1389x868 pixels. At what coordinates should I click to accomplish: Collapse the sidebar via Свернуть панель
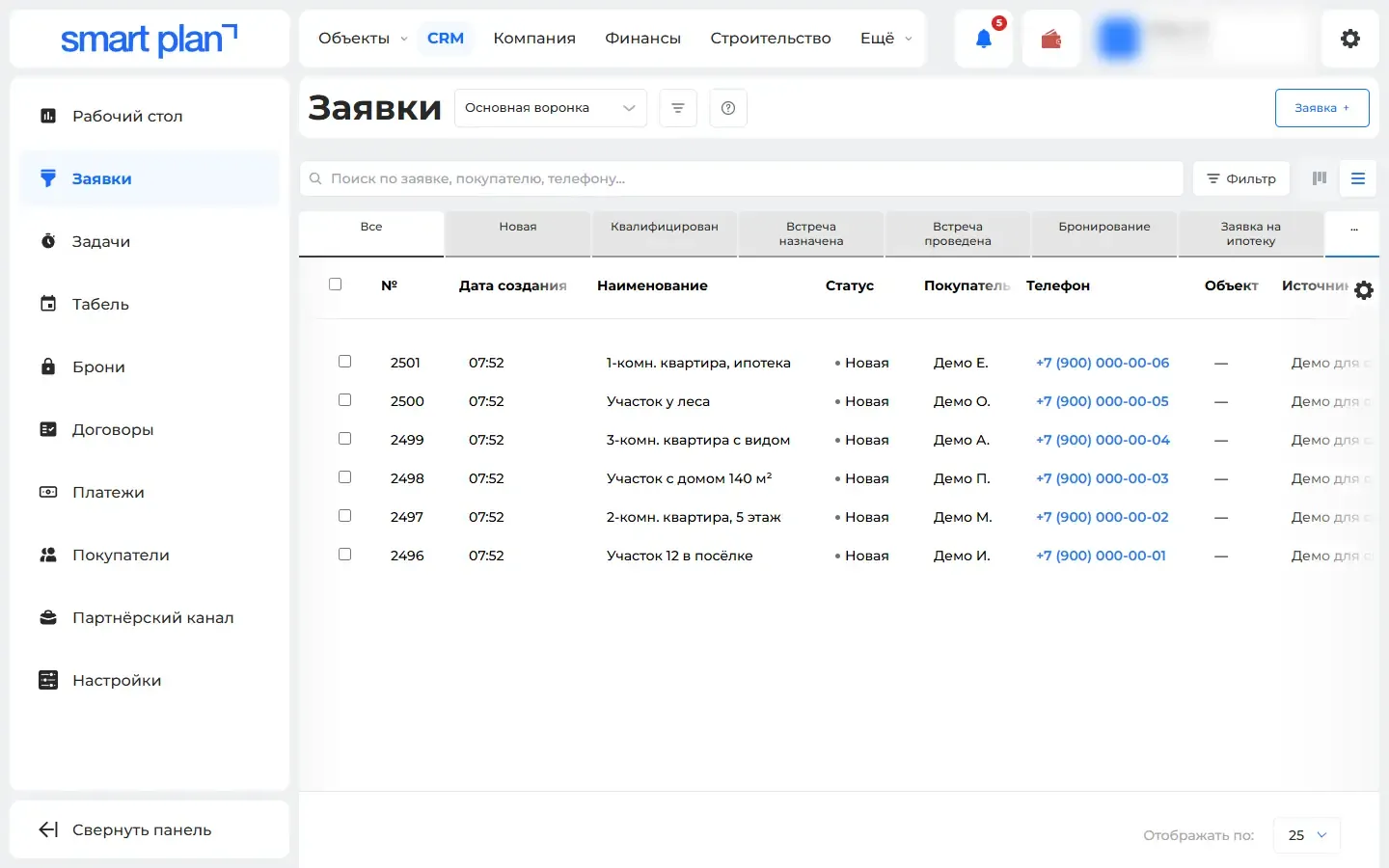click(150, 829)
